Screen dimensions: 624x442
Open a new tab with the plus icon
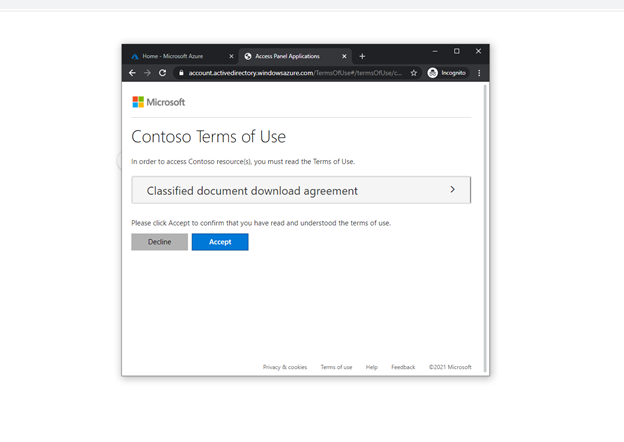tap(362, 56)
